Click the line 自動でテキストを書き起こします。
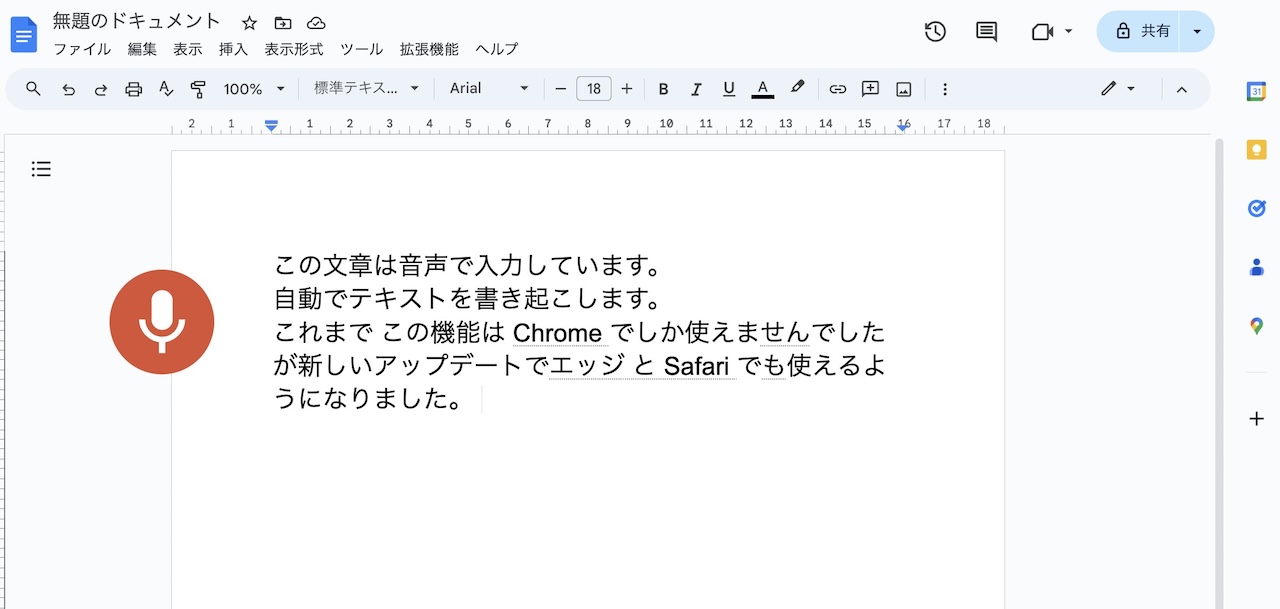The image size is (1280, 609). 468,299
